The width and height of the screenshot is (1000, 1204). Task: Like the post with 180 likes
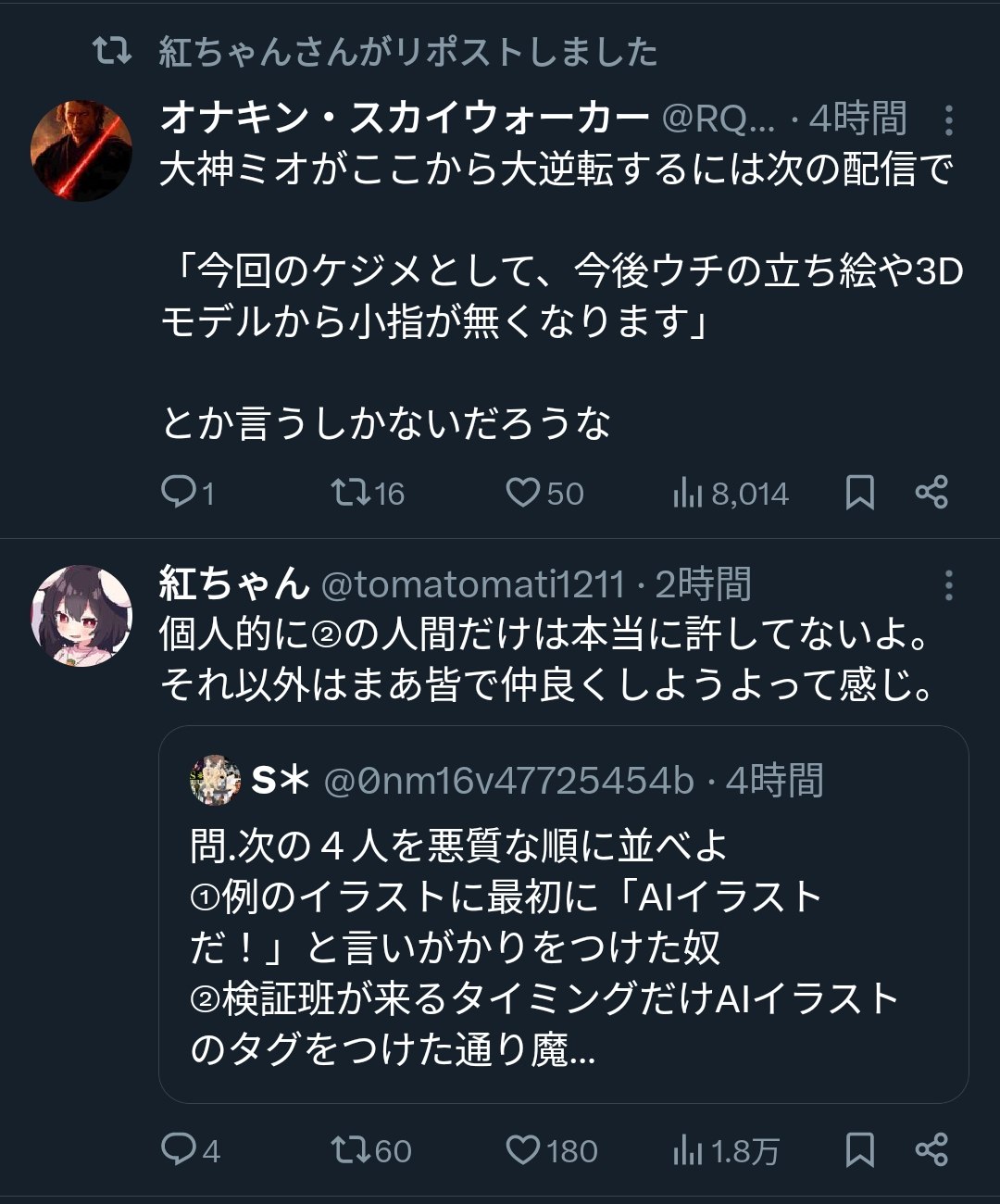click(523, 1149)
